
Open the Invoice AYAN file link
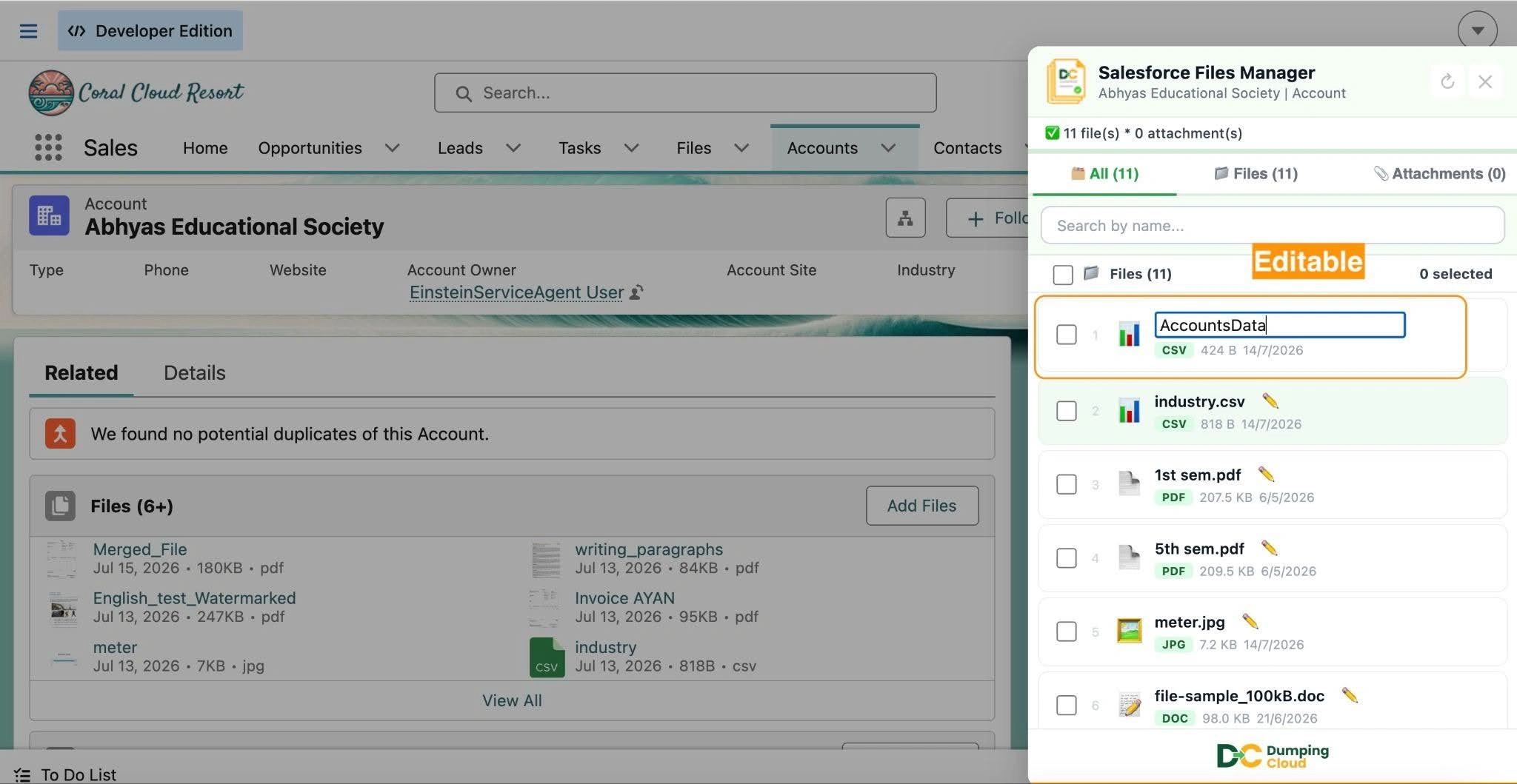coord(624,598)
